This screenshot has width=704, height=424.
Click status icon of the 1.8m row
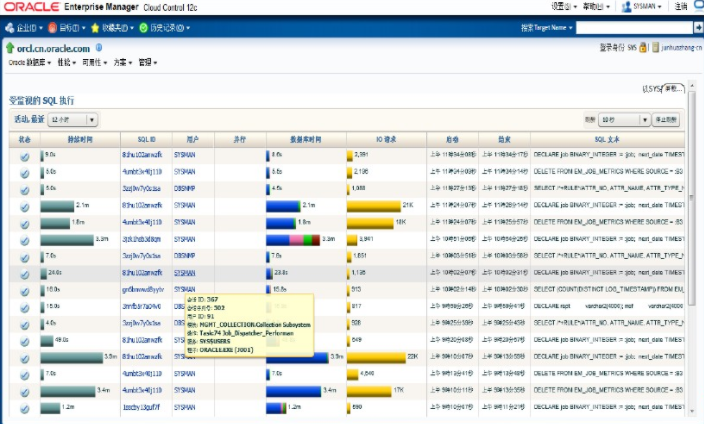25,224
